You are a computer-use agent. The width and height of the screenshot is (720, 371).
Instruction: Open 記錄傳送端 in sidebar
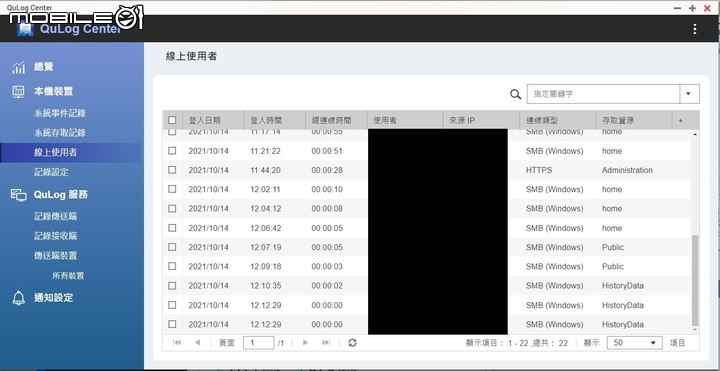[x=55, y=216]
